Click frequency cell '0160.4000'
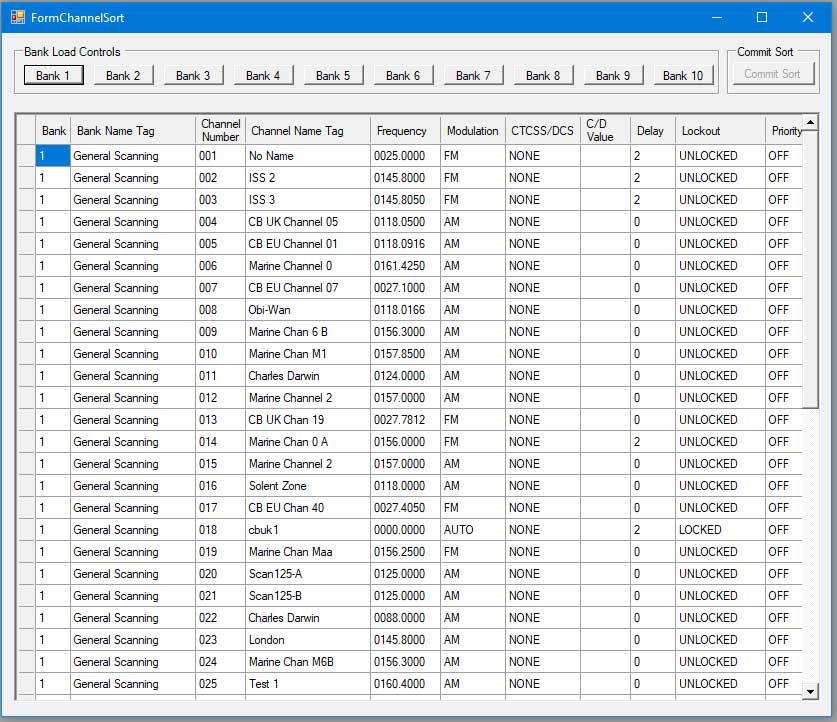The image size is (837, 722). click(x=405, y=684)
